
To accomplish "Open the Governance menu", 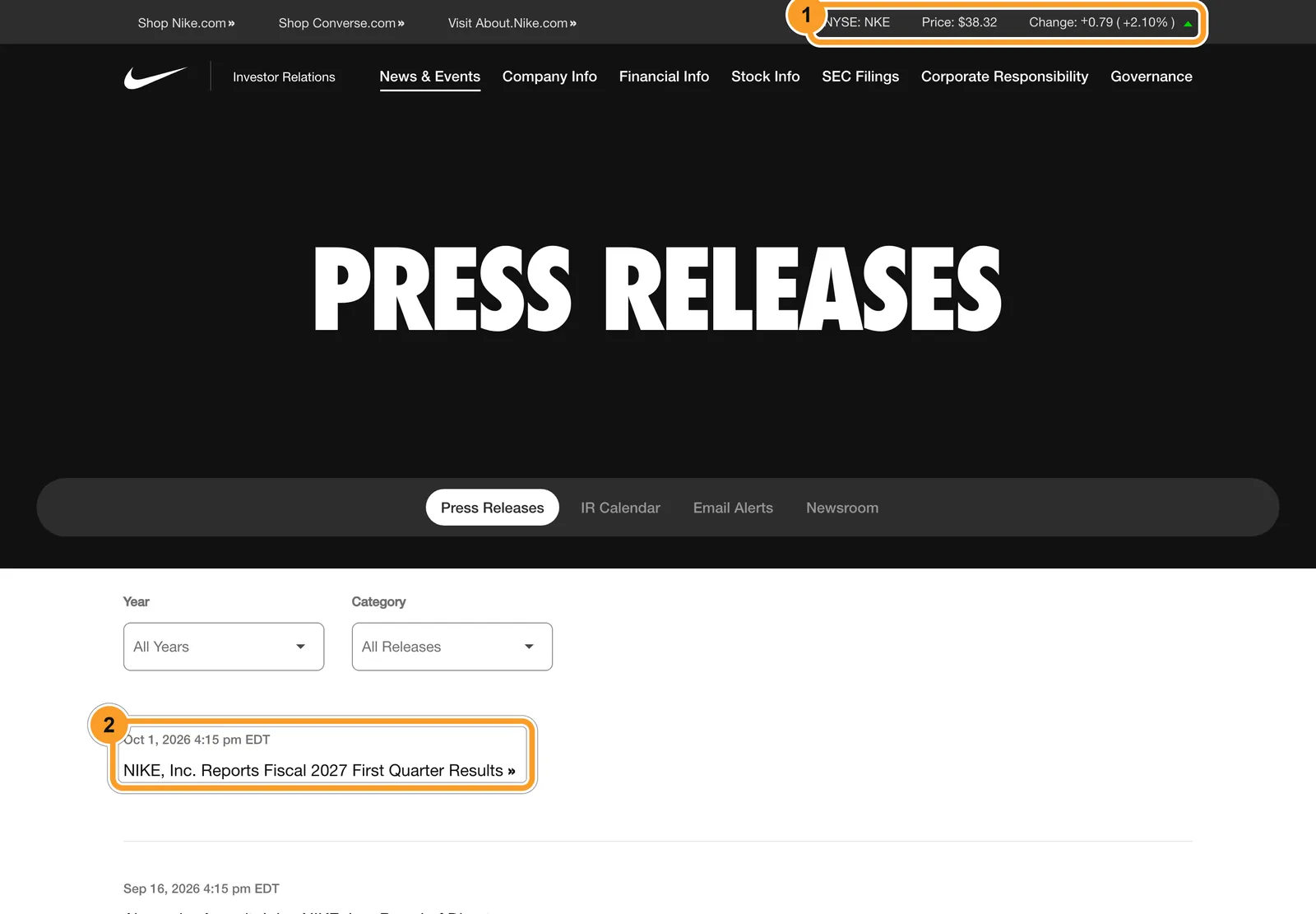I will point(1151,77).
